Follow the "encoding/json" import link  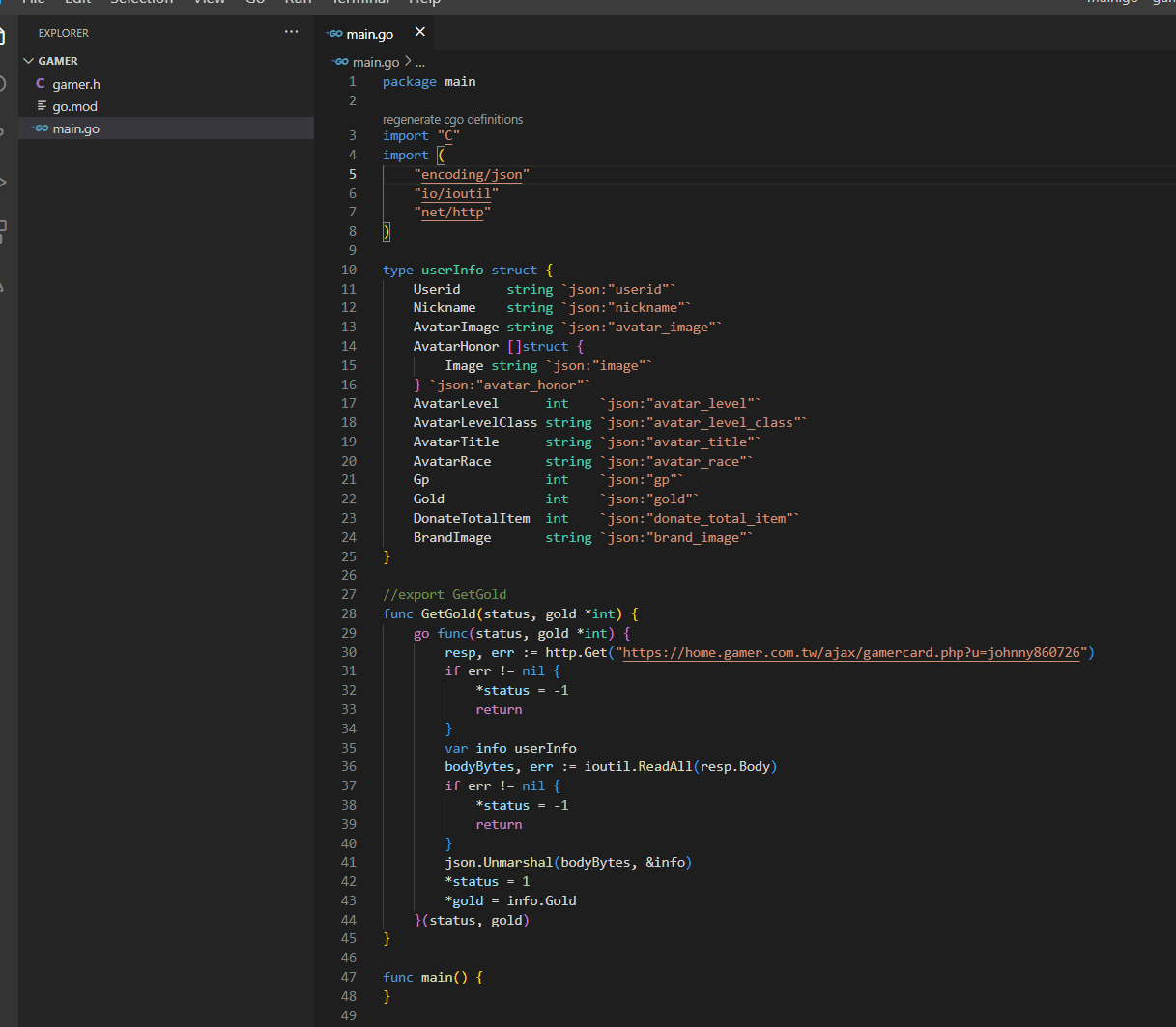coord(472,175)
